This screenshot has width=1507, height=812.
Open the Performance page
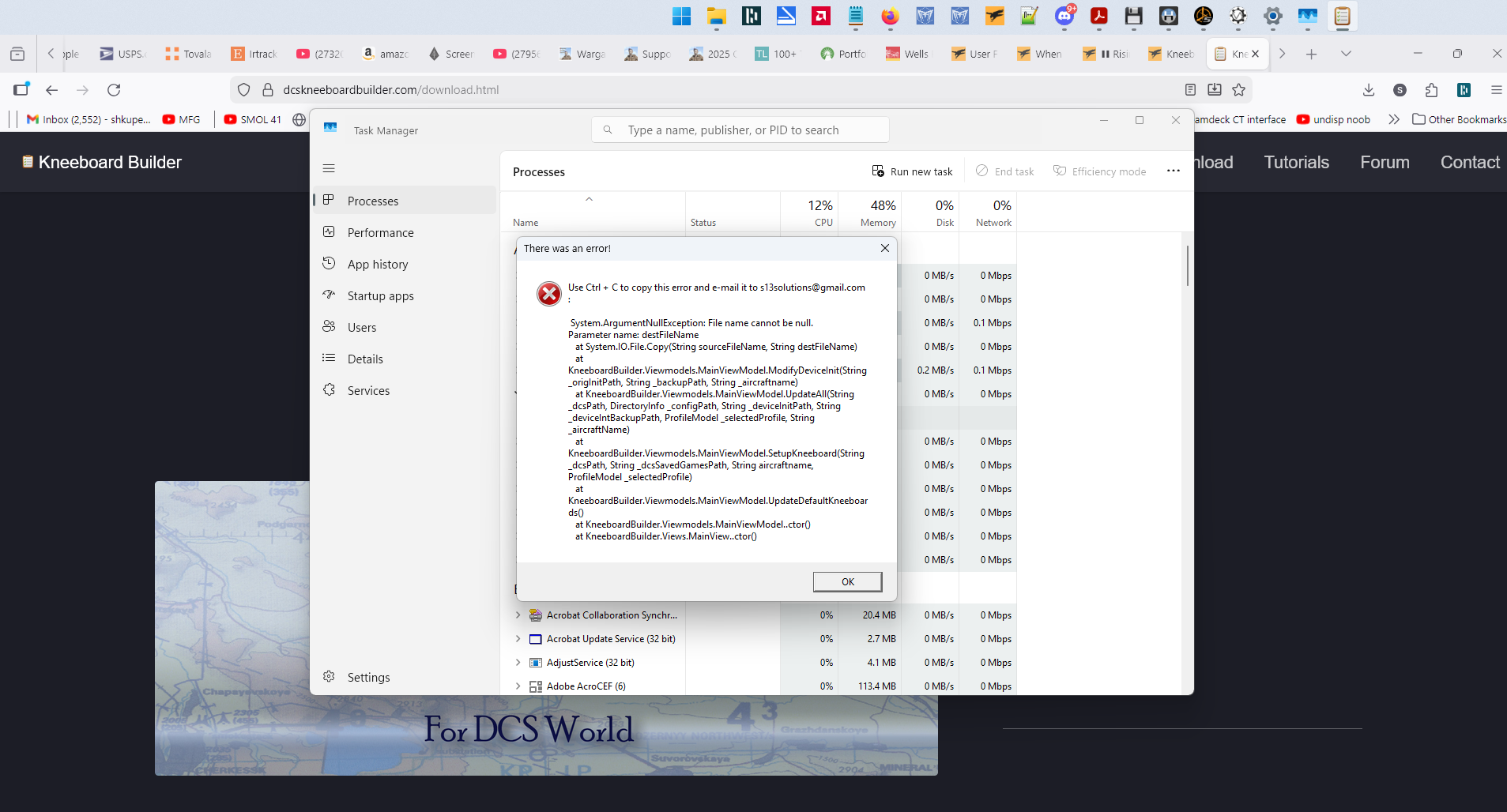[405, 232]
